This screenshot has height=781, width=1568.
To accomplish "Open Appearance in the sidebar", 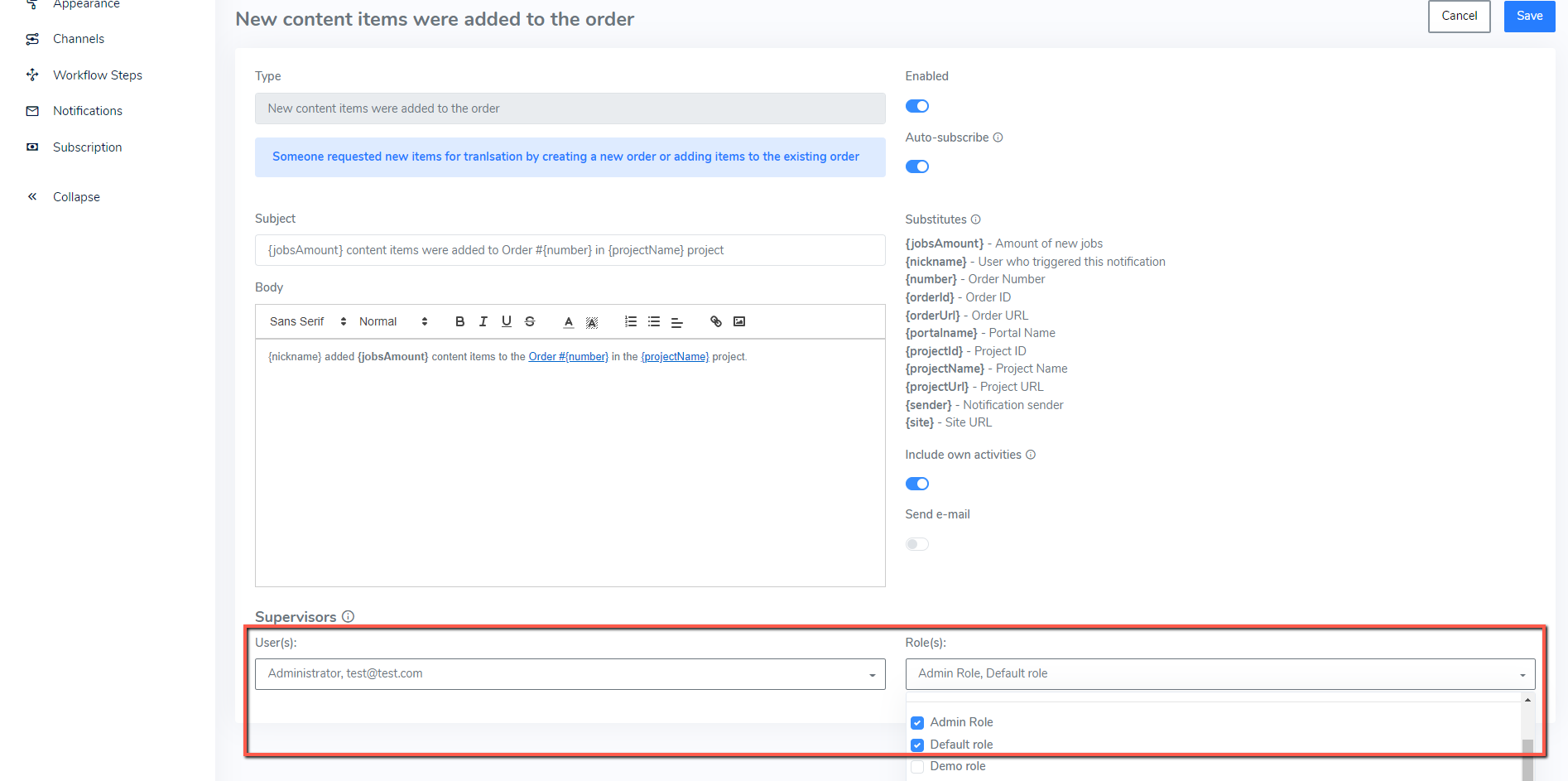I will click(x=86, y=4).
